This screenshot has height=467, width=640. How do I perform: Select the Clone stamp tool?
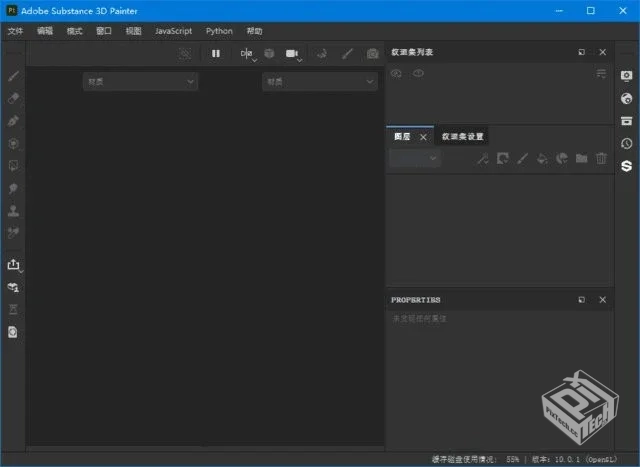[x=13, y=211]
